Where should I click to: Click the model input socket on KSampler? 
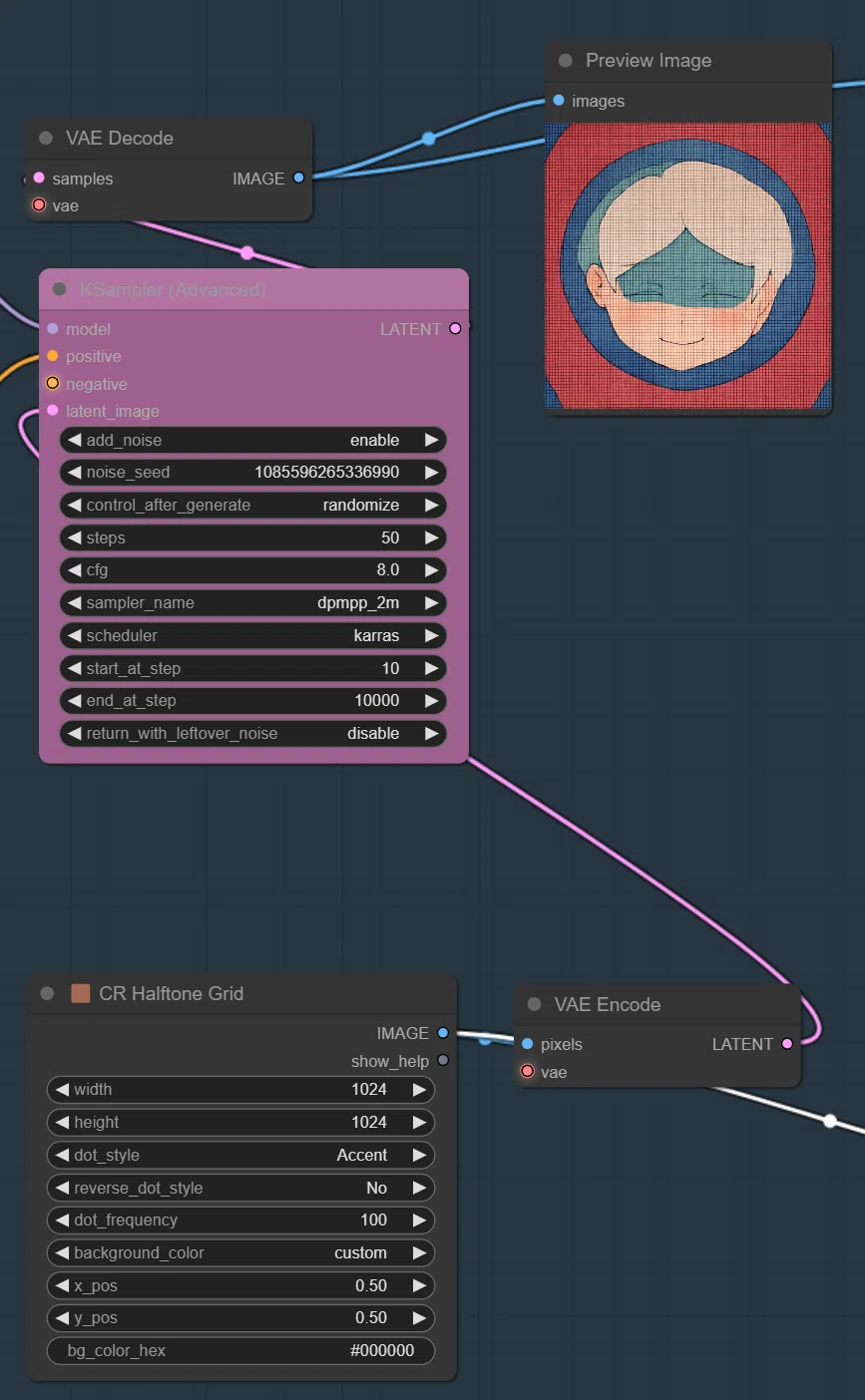(53, 329)
